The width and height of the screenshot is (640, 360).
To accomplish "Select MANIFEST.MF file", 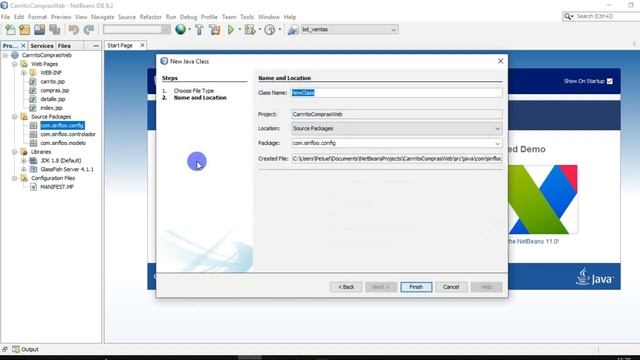I will coord(57,187).
